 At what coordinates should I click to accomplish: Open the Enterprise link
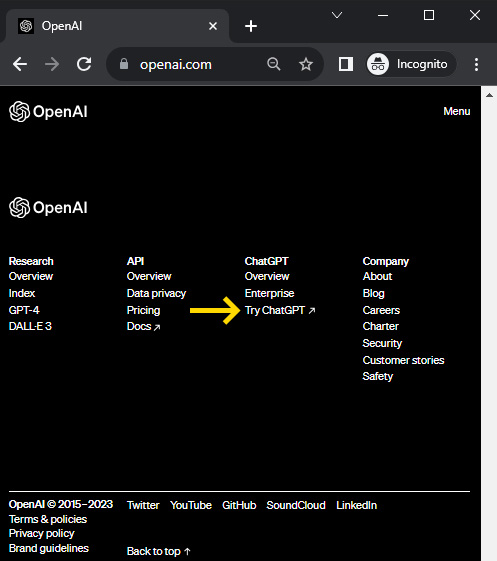[269, 293]
